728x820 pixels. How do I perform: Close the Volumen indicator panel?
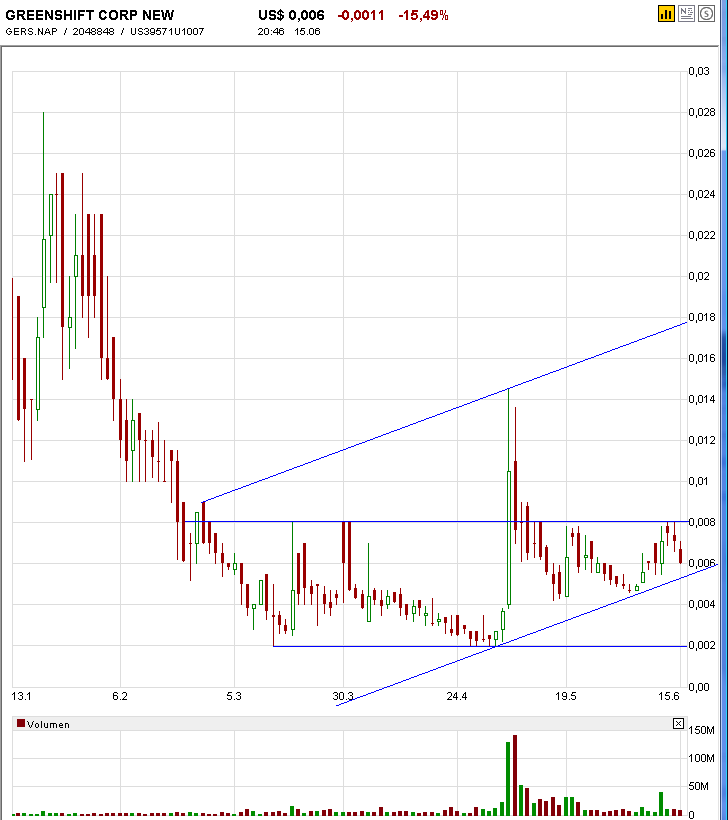pyautogui.click(x=678, y=724)
